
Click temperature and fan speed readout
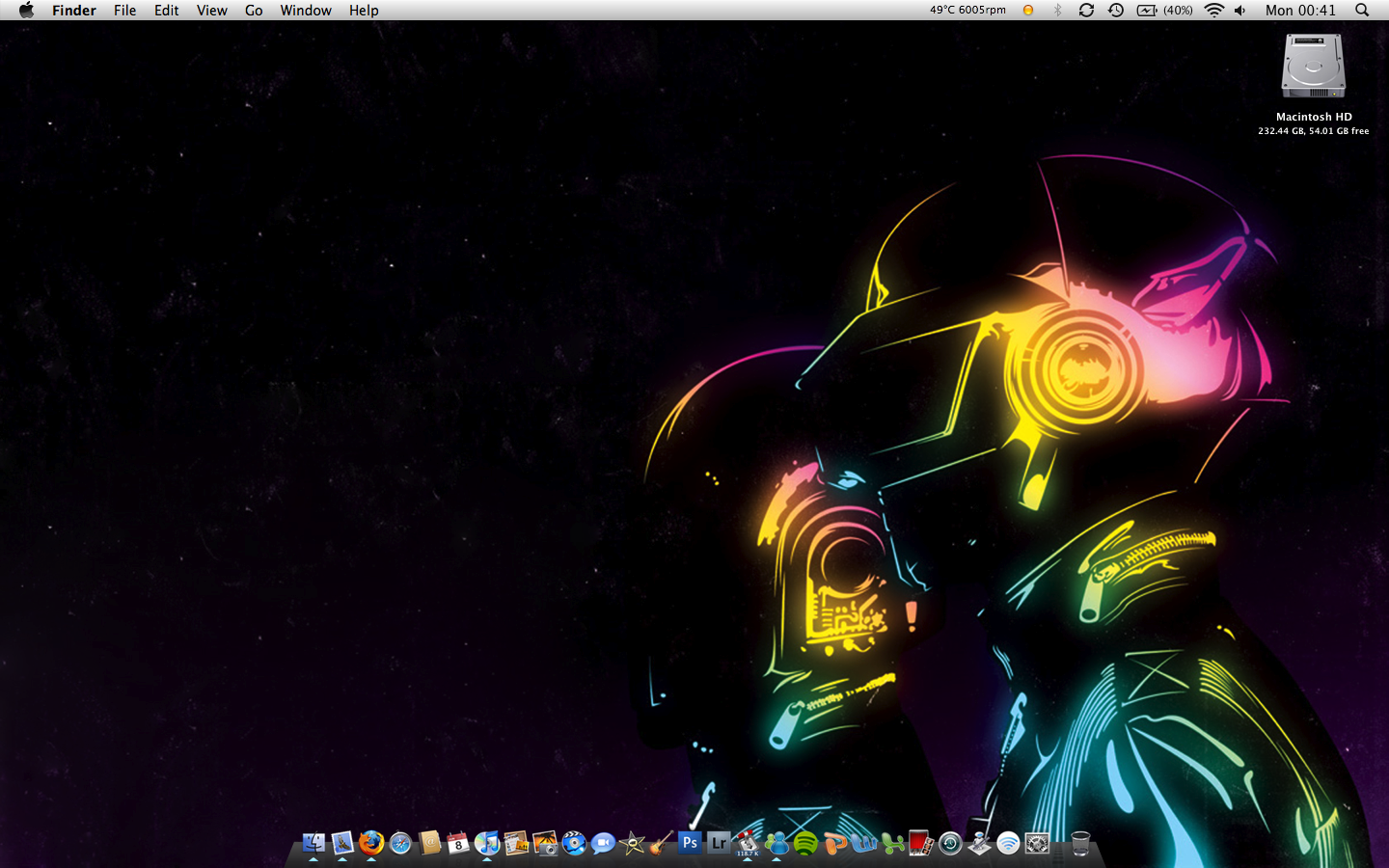pos(967,10)
